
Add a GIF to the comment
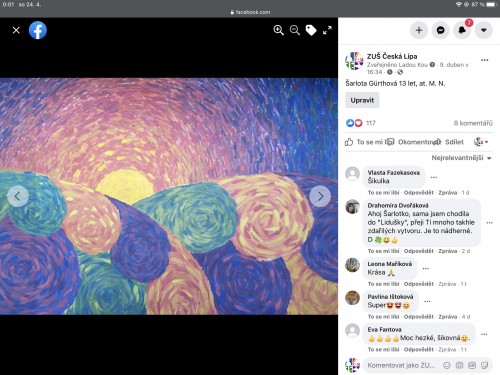pos(472,365)
